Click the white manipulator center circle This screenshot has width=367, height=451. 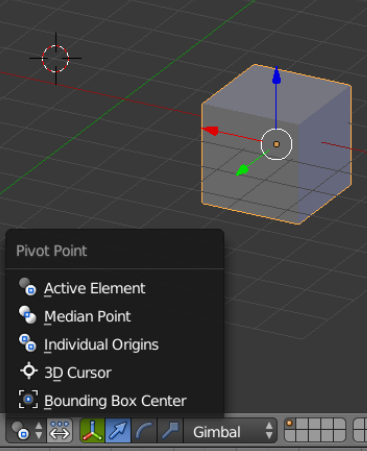coord(276,144)
